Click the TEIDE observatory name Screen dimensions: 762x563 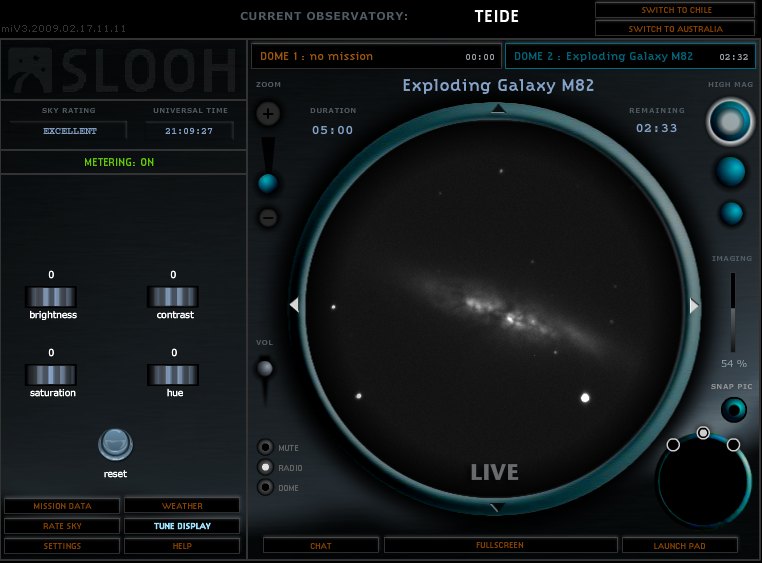point(497,17)
